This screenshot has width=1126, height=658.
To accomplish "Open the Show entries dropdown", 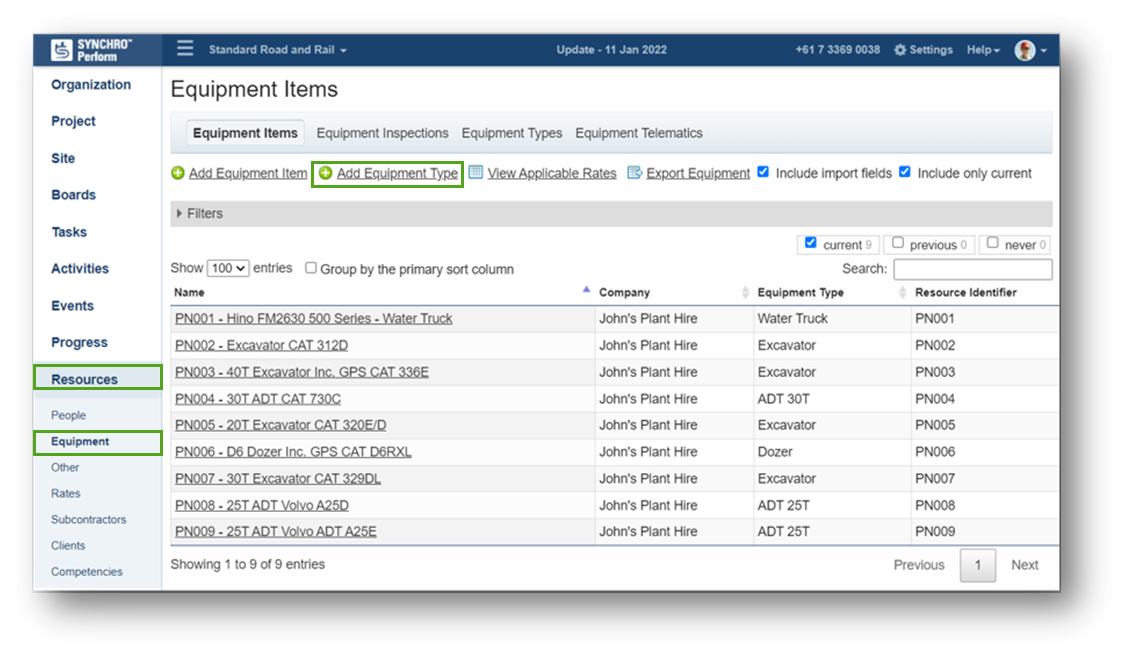I will (229, 267).
